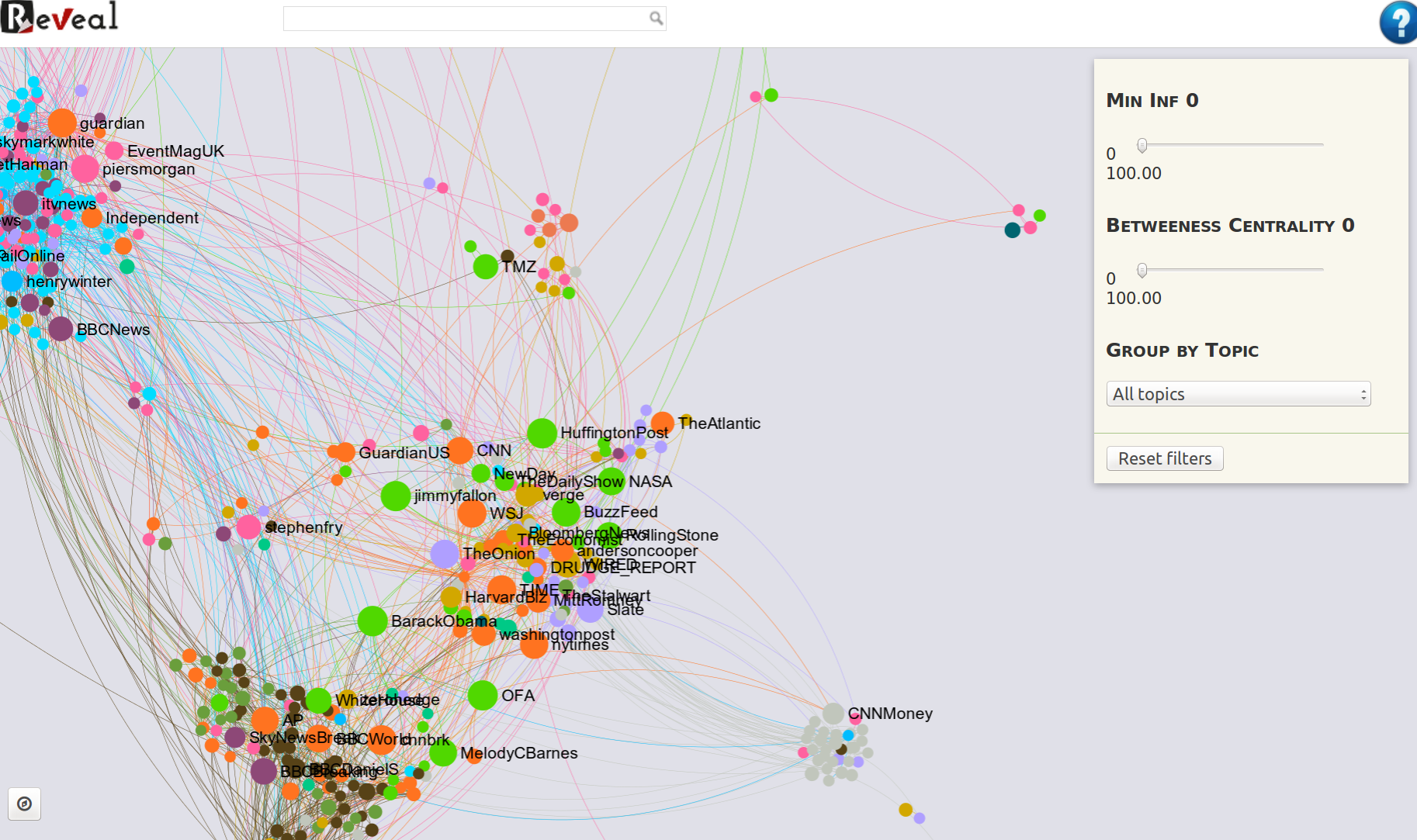The width and height of the screenshot is (1417, 840).
Task: Select the BBCNews purple node
Action: pos(61,329)
